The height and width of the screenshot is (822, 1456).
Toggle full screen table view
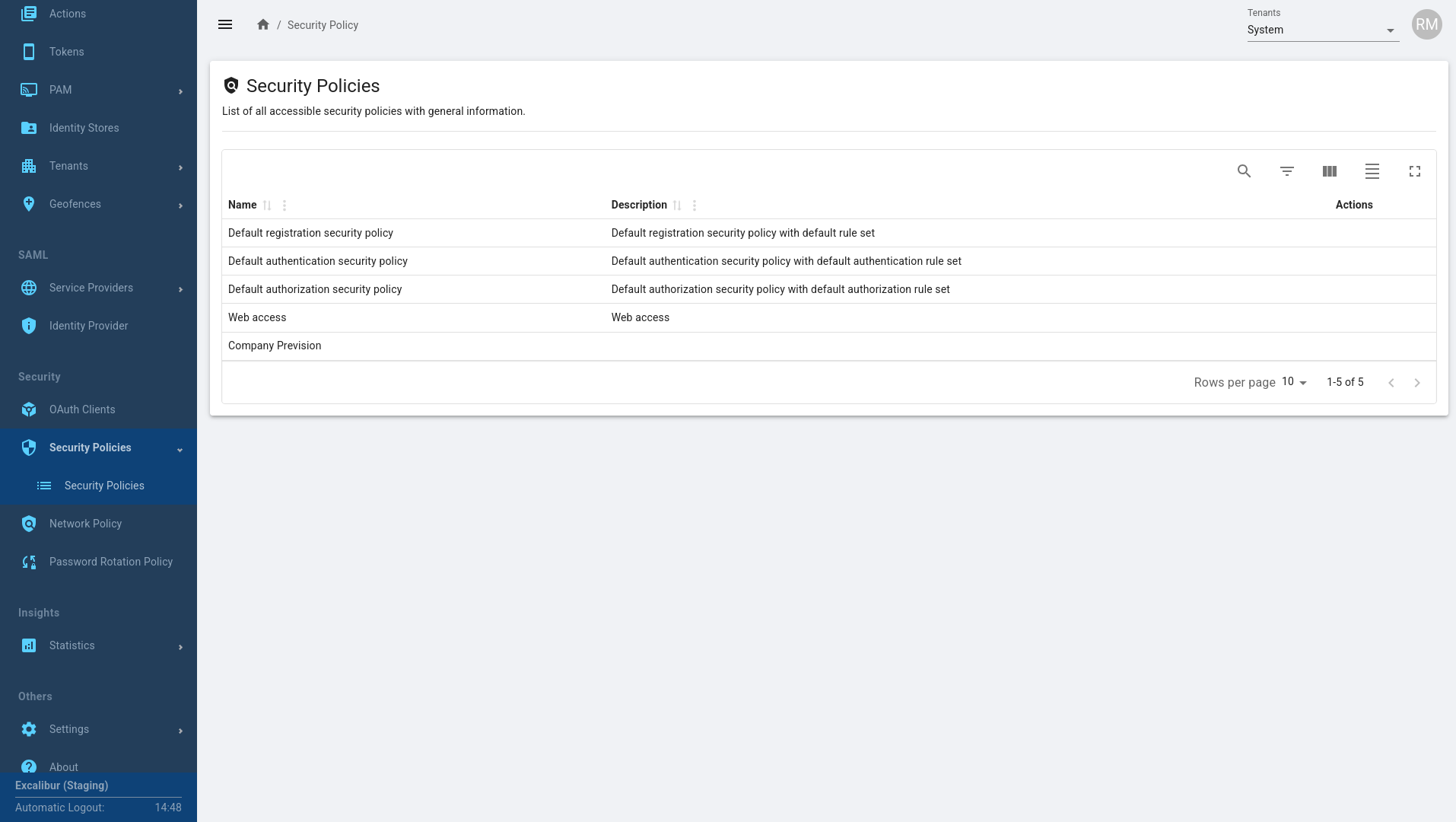[x=1414, y=171]
